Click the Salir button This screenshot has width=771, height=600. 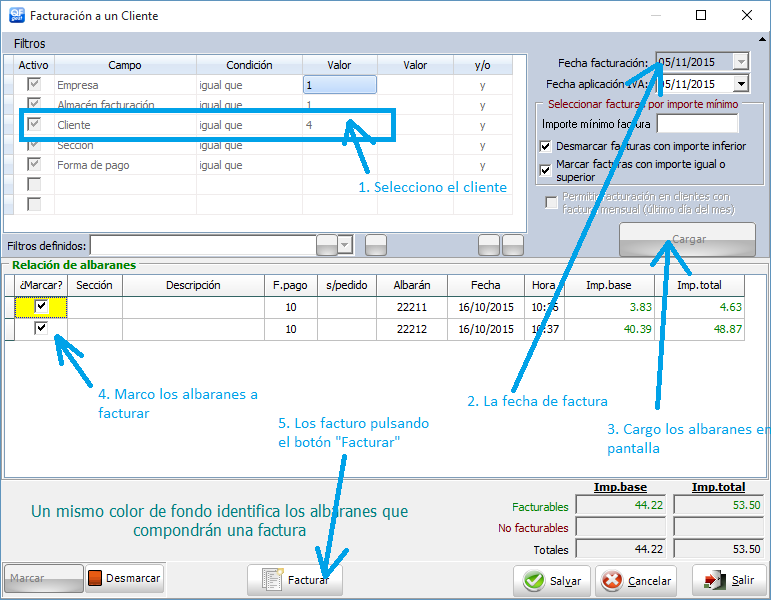(729, 580)
